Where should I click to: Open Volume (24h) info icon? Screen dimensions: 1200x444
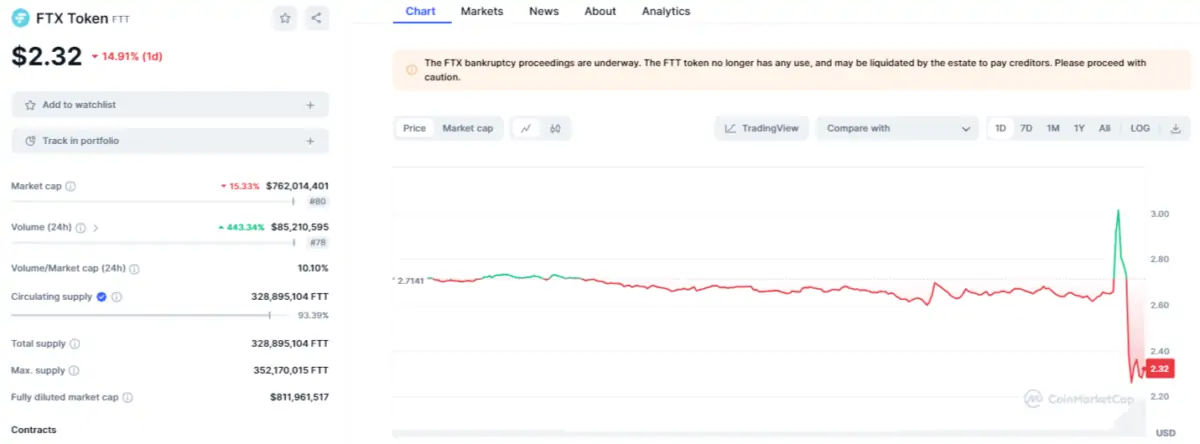(x=81, y=227)
